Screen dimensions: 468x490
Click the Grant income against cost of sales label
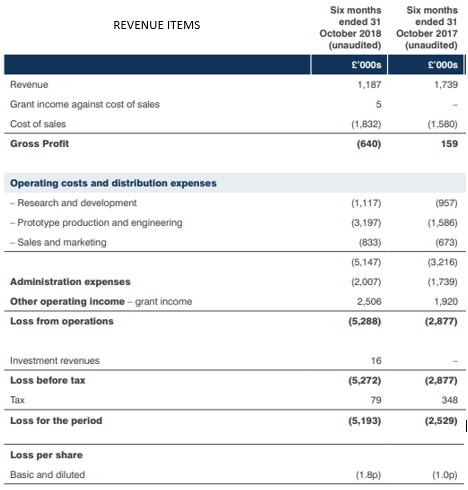(x=85, y=104)
